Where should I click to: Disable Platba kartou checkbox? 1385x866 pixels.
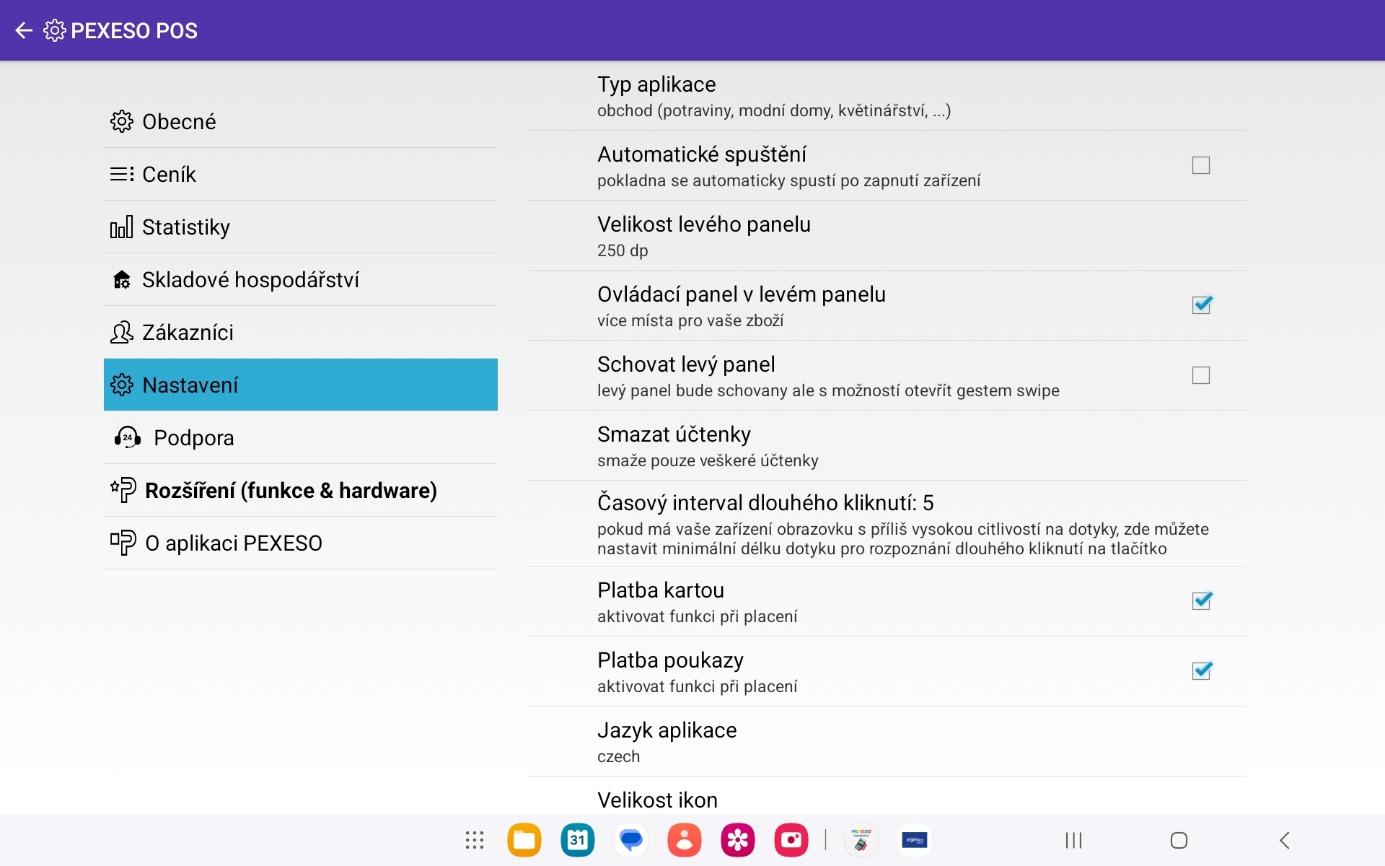tap(1201, 601)
